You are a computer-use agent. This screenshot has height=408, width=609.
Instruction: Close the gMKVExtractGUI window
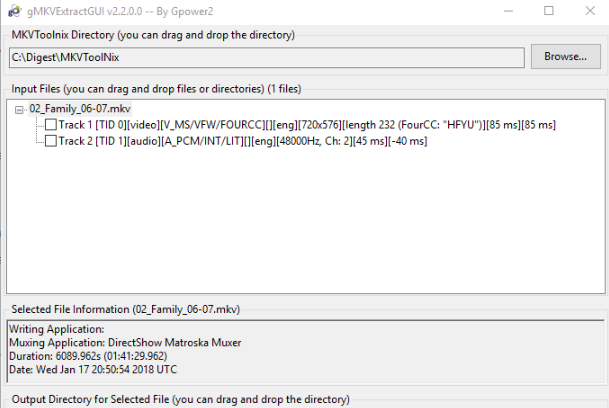click(x=590, y=11)
